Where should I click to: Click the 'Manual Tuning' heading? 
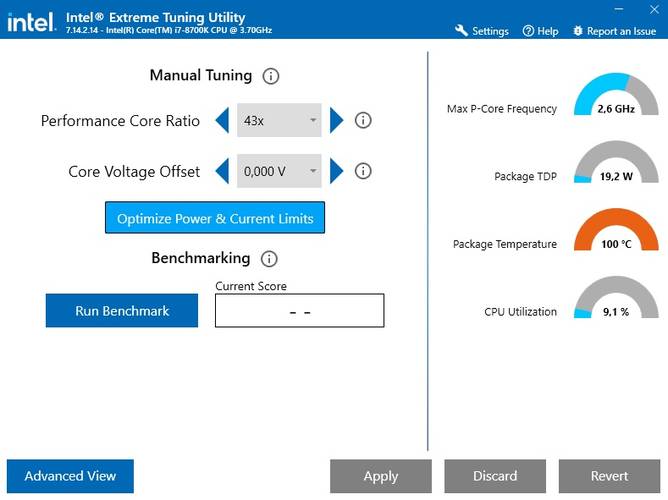201,75
